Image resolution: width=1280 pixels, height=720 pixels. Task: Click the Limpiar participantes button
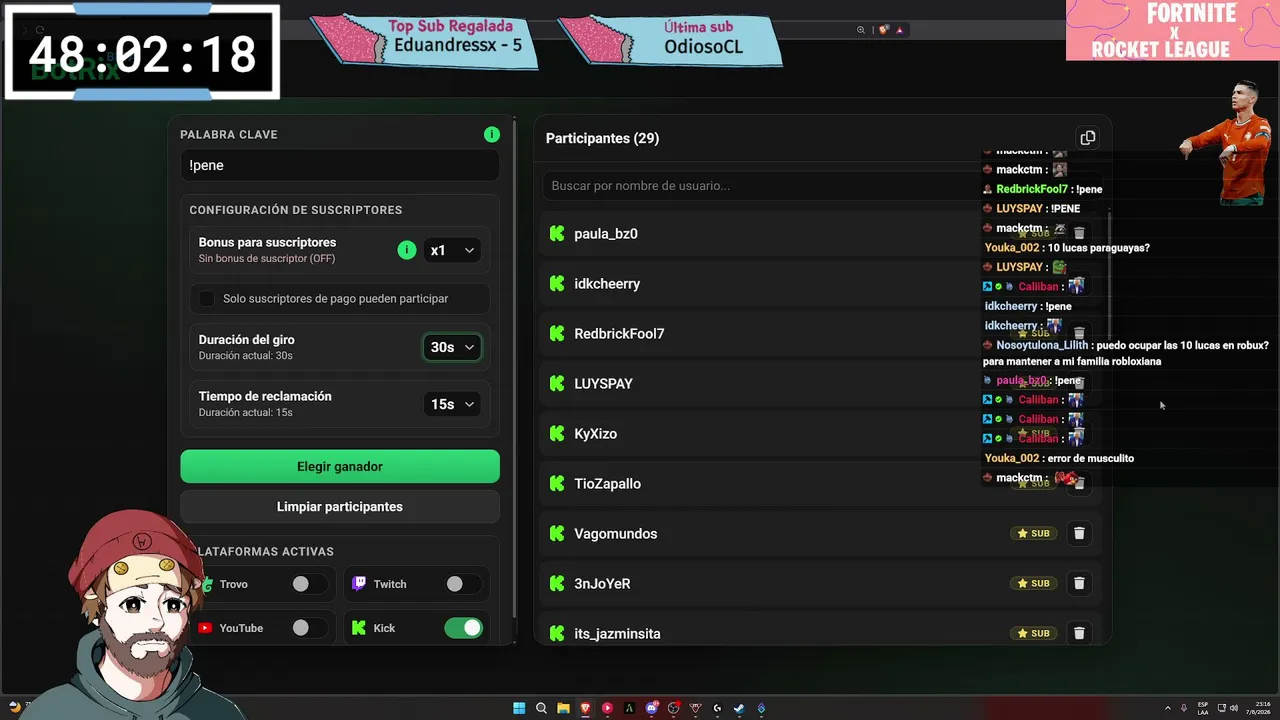(x=340, y=507)
